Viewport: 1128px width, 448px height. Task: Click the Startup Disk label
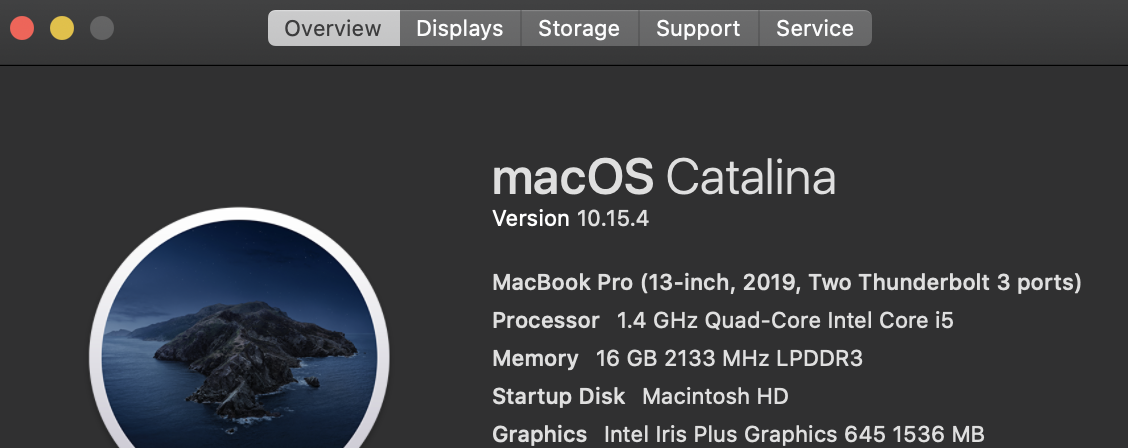[559, 396]
